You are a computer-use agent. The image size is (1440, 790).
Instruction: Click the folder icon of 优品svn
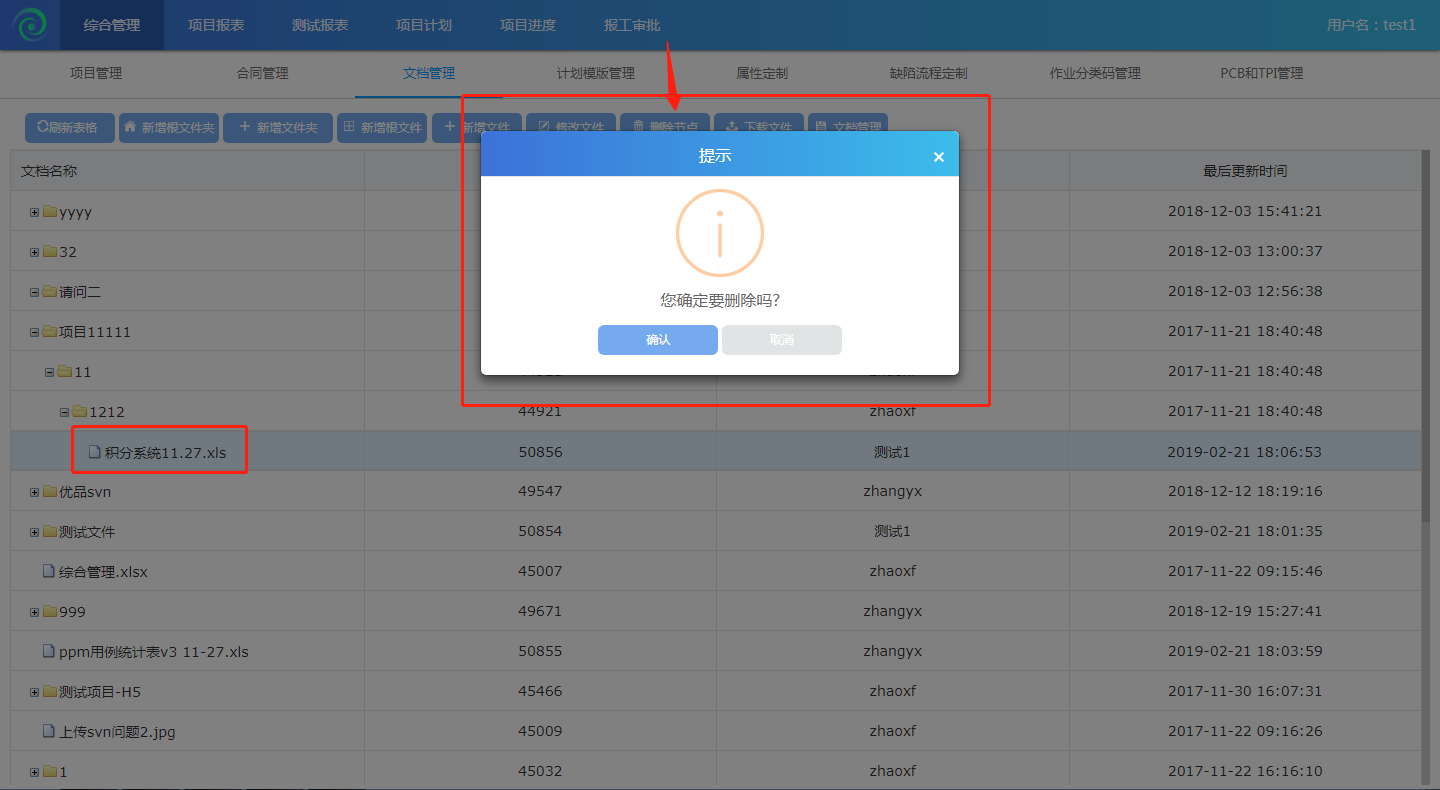(x=49, y=492)
